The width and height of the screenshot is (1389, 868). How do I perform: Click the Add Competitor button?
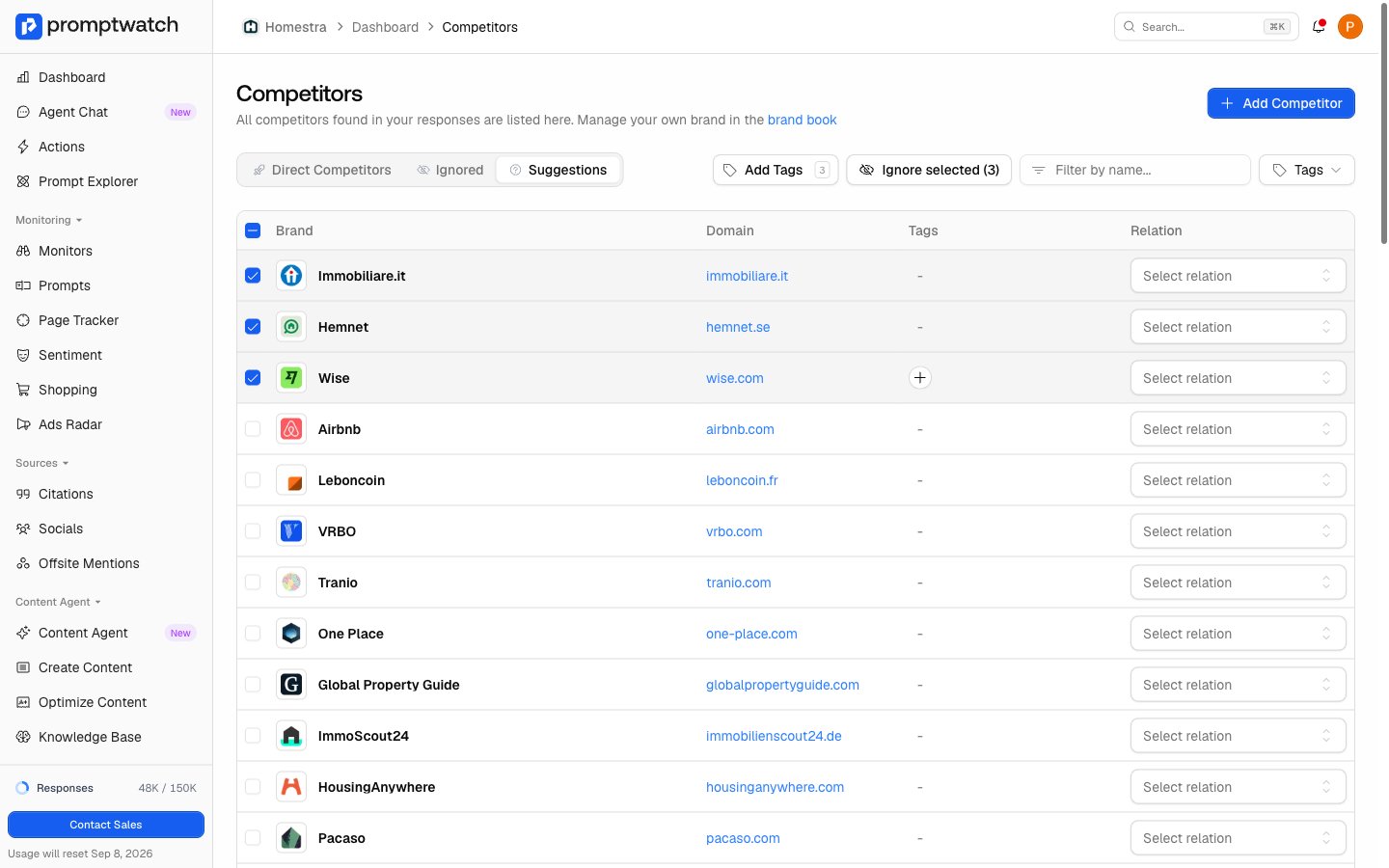pyautogui.click(x=1281, y=103)
